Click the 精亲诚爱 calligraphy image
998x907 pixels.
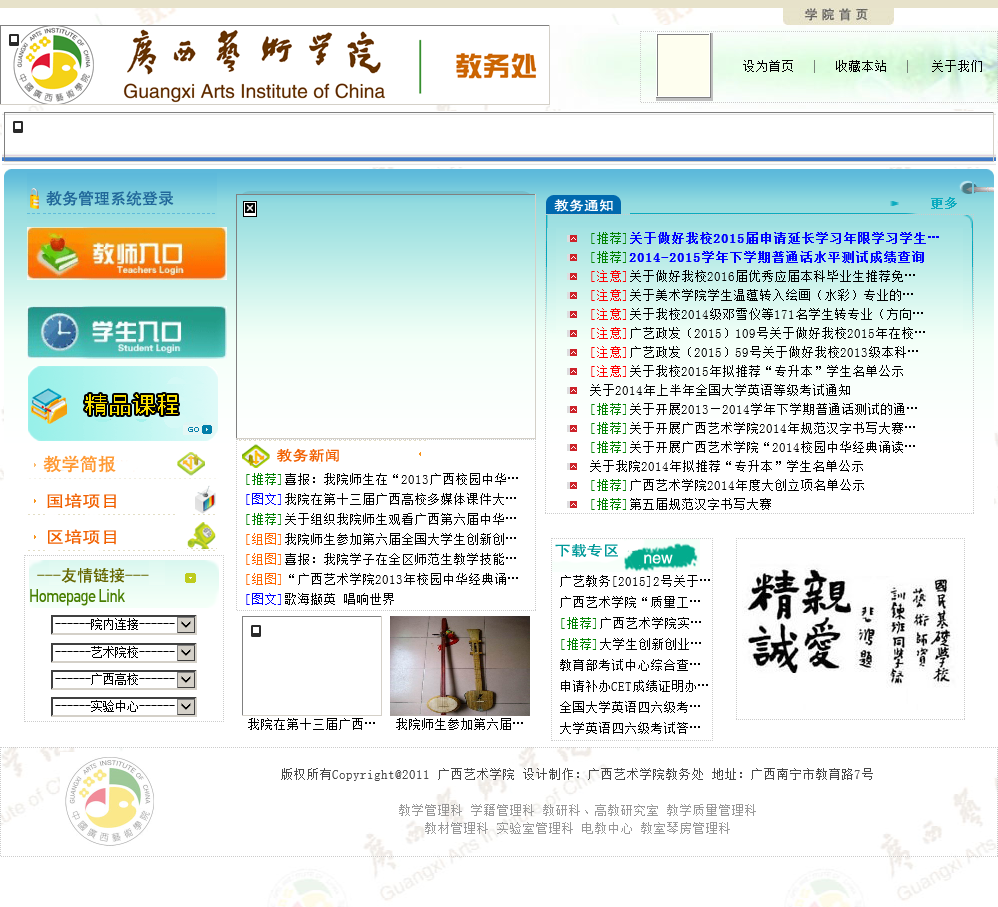pyautogui.click(x=850, y=628)
